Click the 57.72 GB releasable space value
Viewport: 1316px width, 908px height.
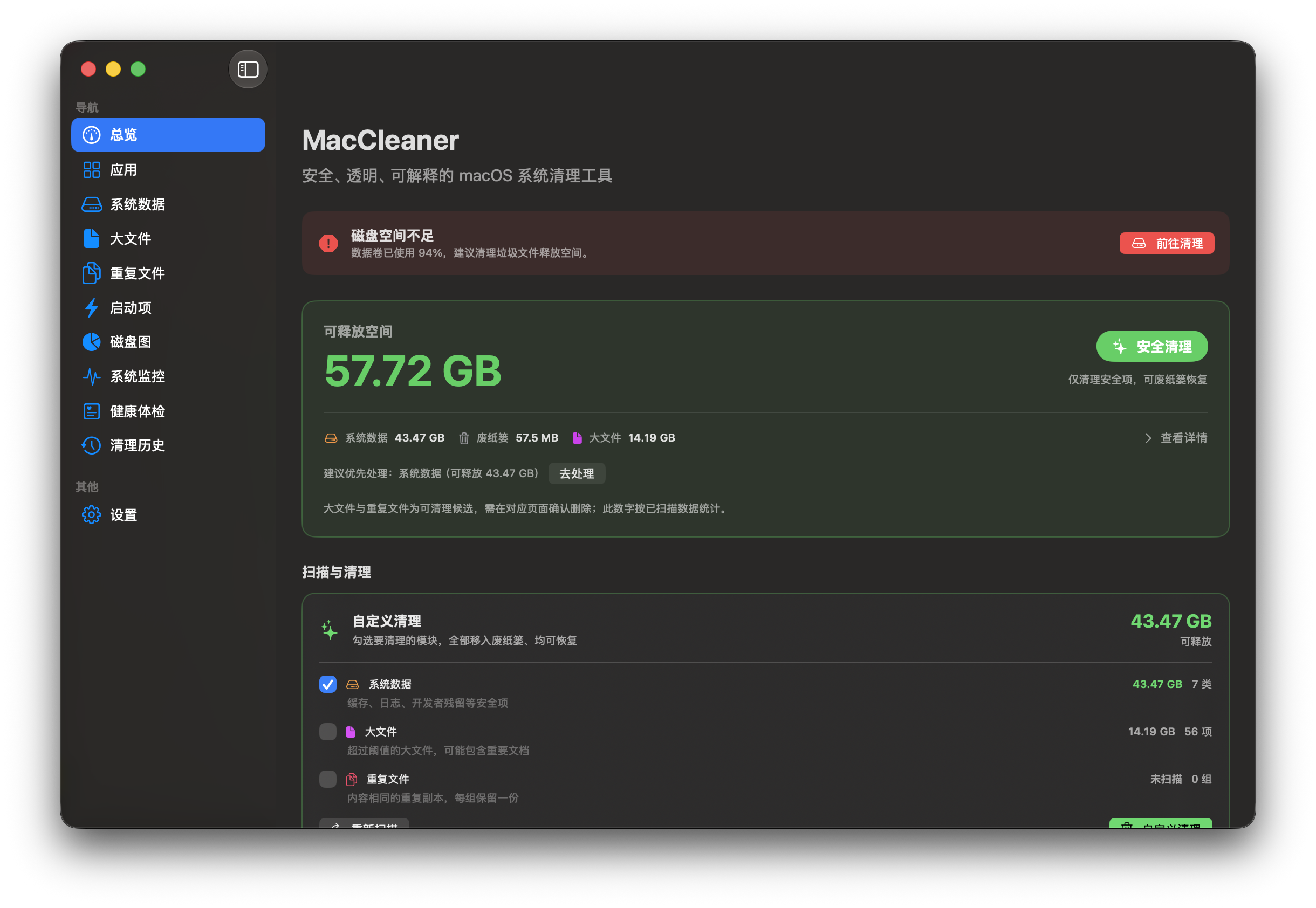(413, 371)
